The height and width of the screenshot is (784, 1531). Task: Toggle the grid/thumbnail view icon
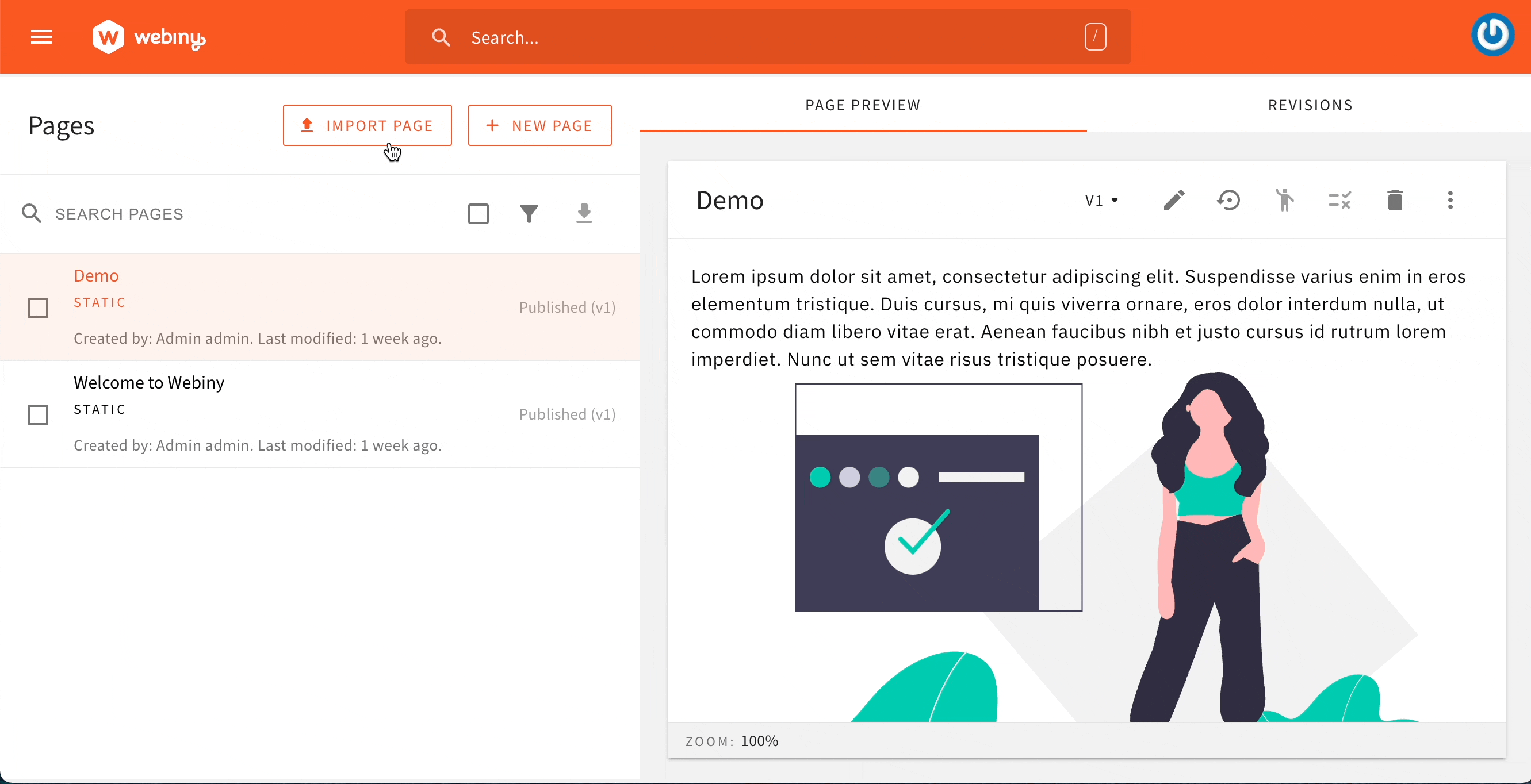click(x=478, y=213)
